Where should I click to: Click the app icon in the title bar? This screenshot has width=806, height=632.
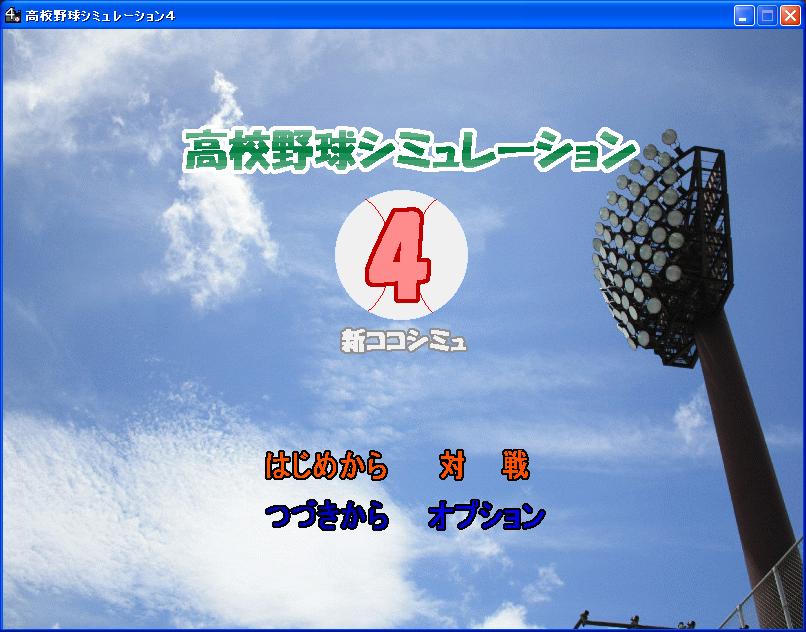pos(12,15)
